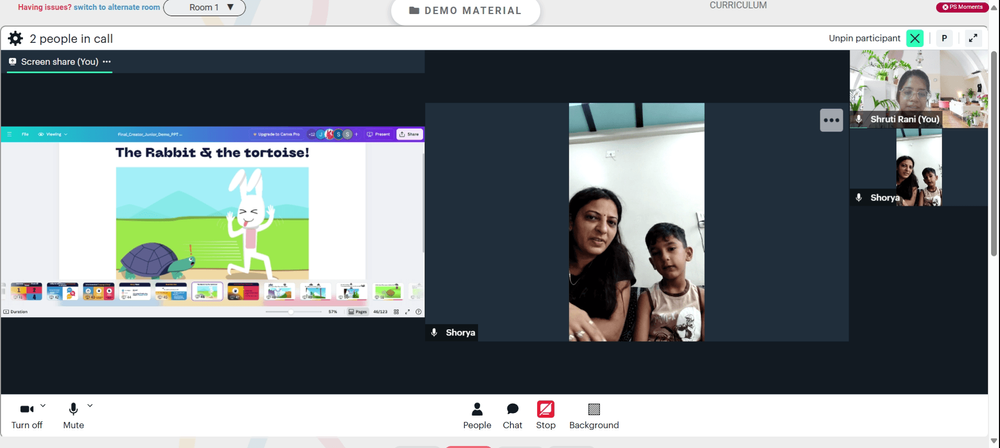Screen dimensions: 1000x448
Task: Open the Demo Material folder
Action: coord(466,11)
